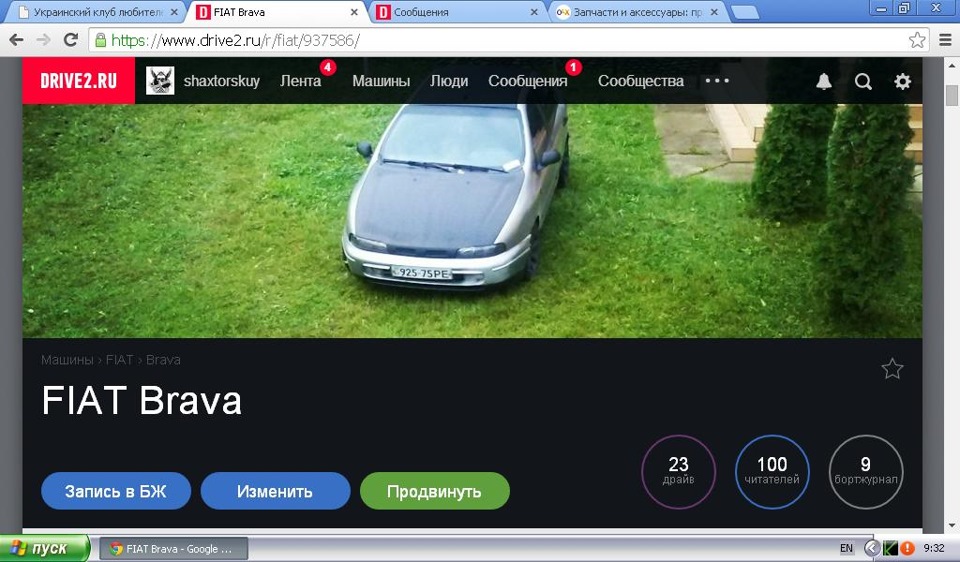Close the FIAT Brava tab

click(x=354, y=12)
